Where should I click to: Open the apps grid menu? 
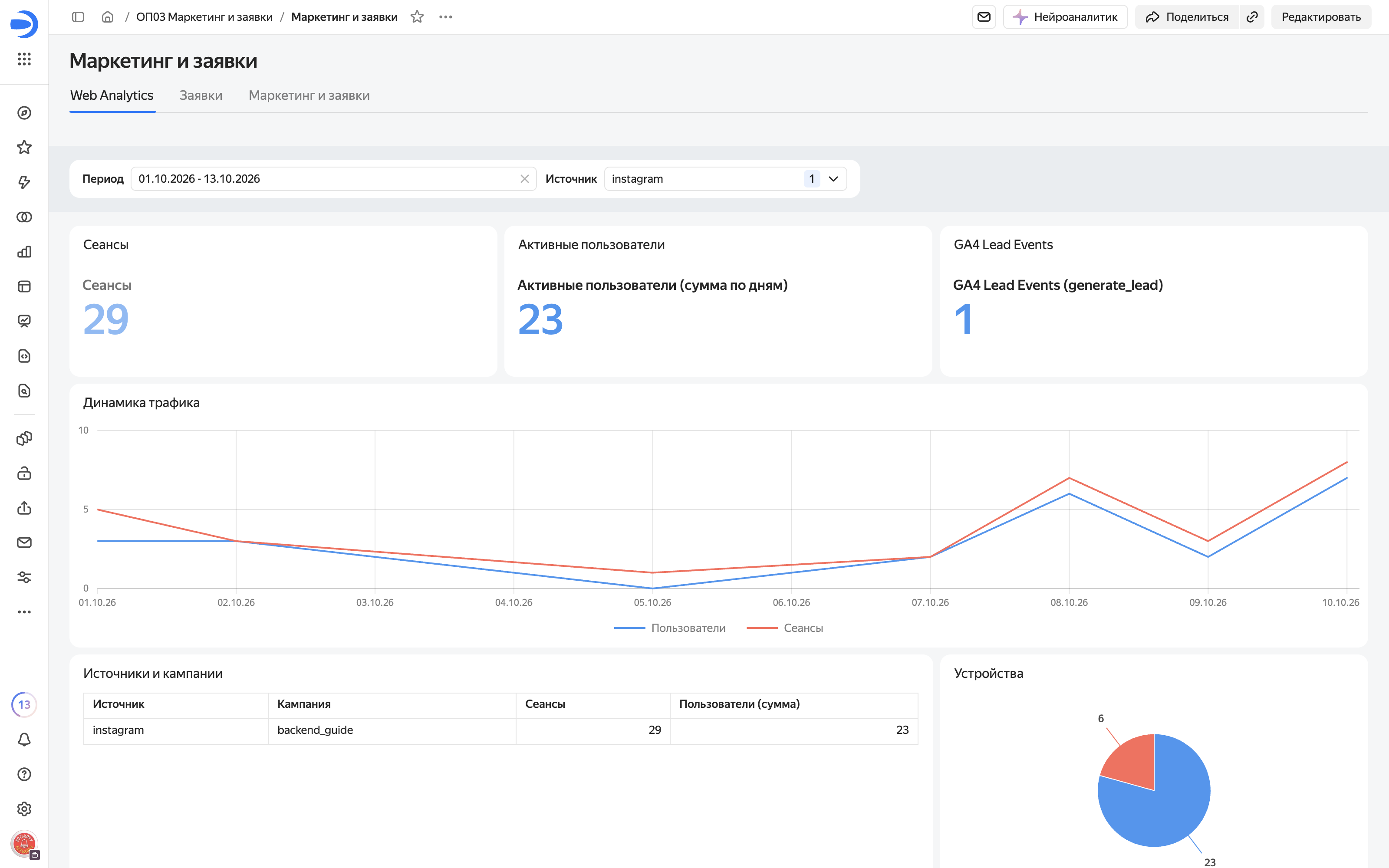click(x=24, y=59)
